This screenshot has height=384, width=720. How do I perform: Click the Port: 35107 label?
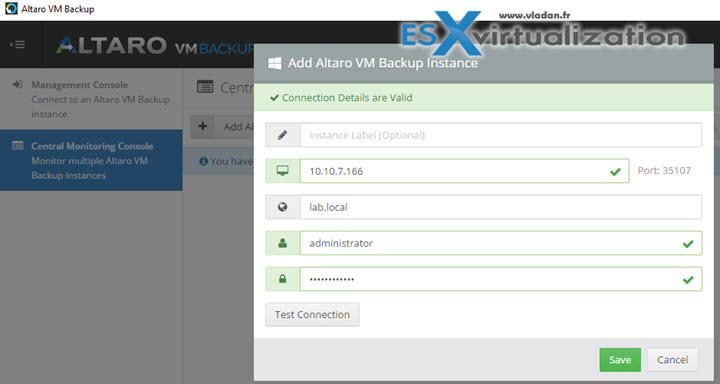tap(664, 171)
